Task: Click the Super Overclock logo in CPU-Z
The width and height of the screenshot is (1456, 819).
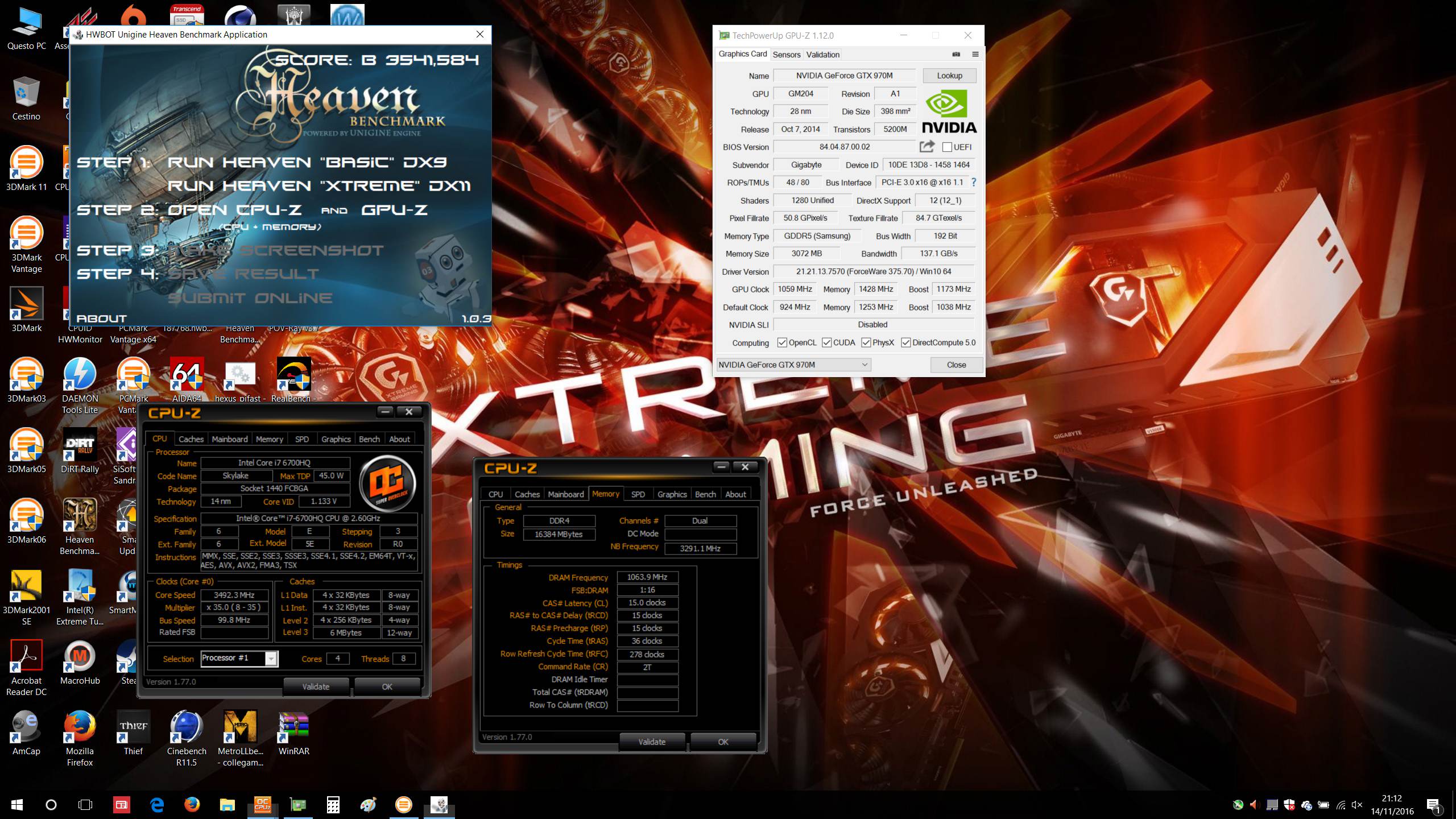Action: coord(387,484)
